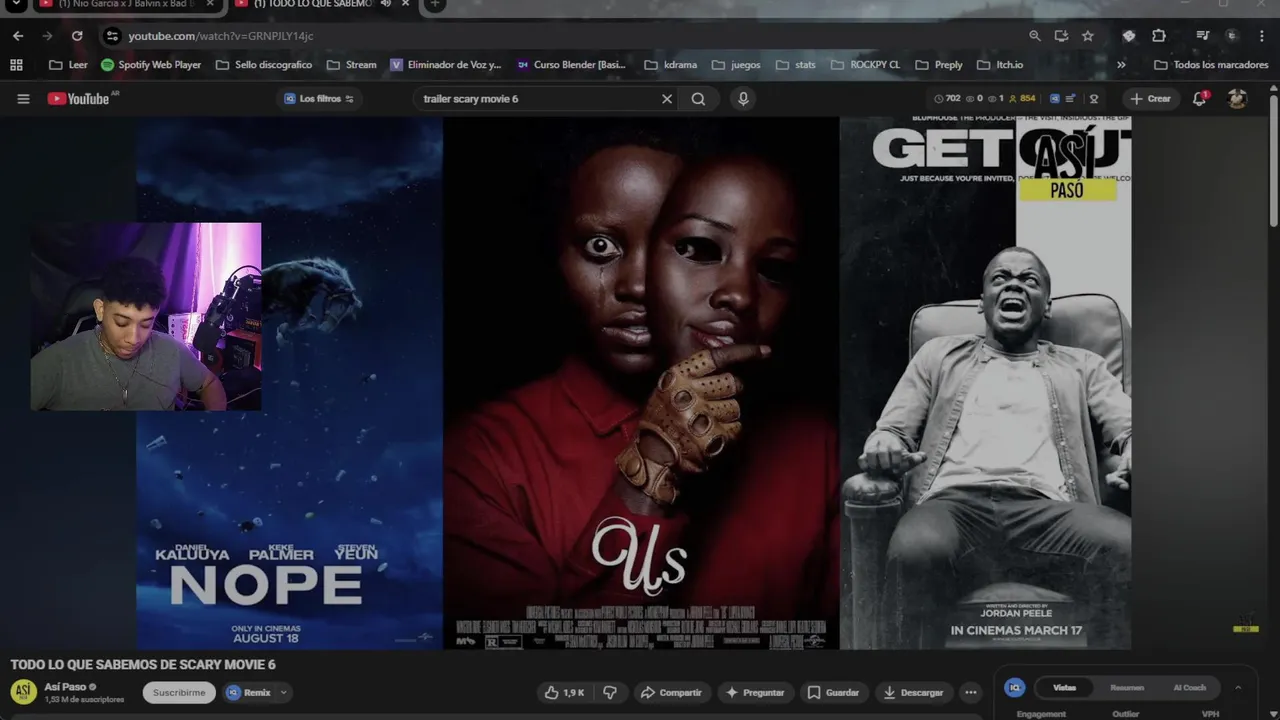The width and height of the screenshot is (1280, 720).
Task: Click Descargar download button
Action: click(x=913, y=692)
